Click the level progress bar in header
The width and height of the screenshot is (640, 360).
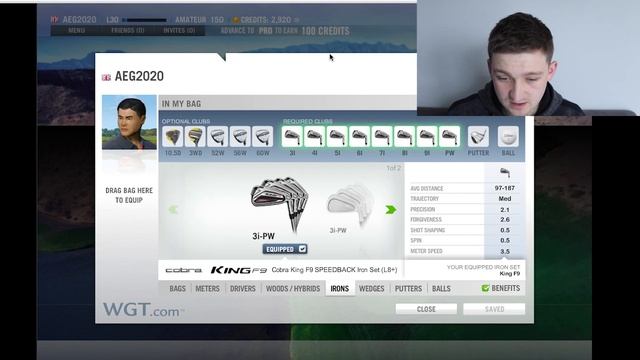click(x=145, y=20)
